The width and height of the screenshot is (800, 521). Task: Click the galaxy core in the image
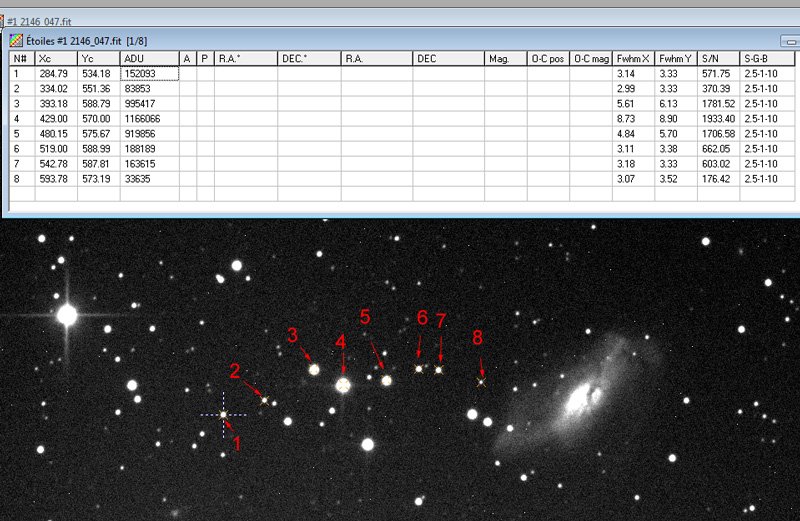(x=582, y=398)
